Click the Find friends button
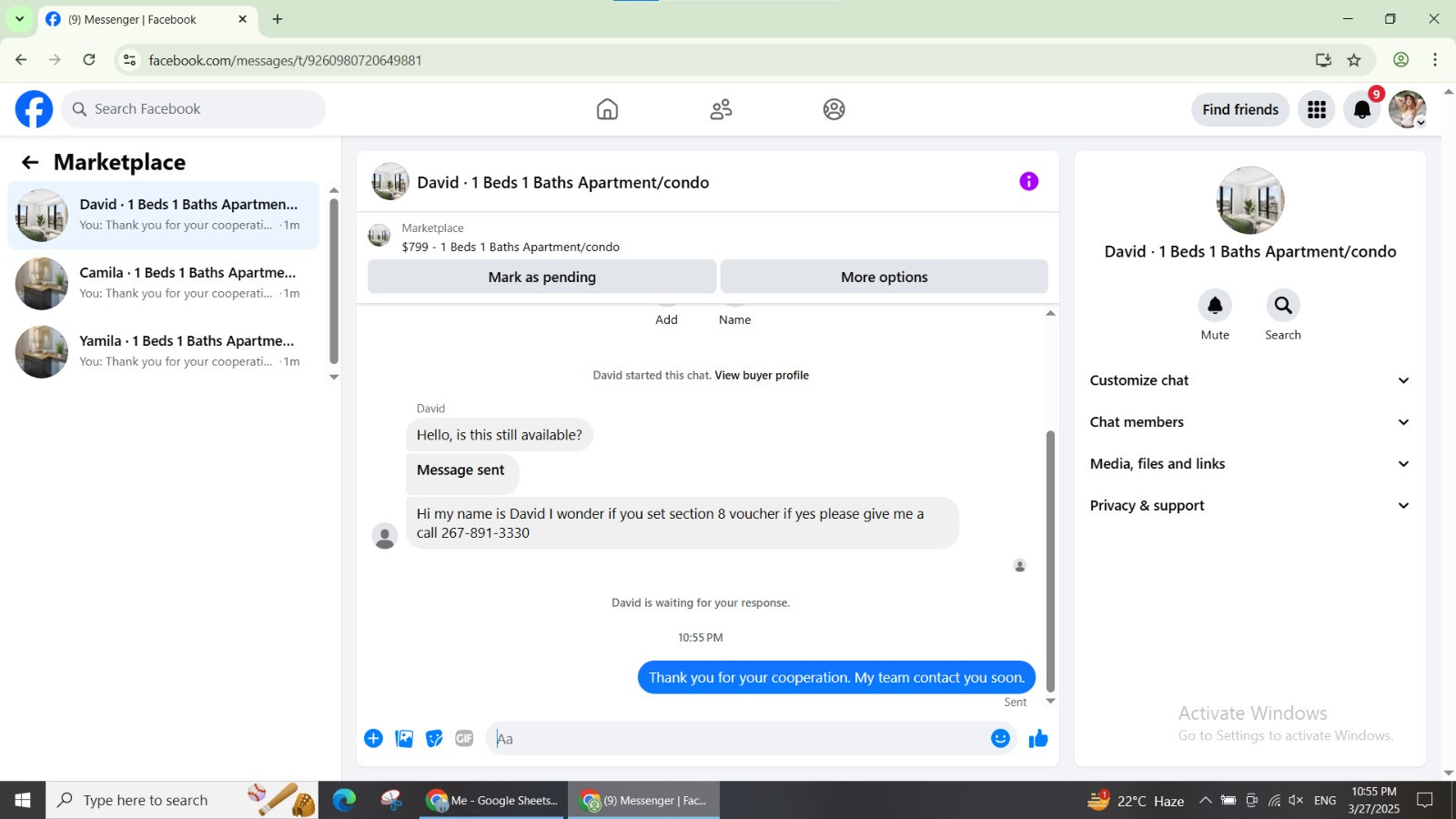This screenshot has height=819, width=1456. tap(1240, 109)
